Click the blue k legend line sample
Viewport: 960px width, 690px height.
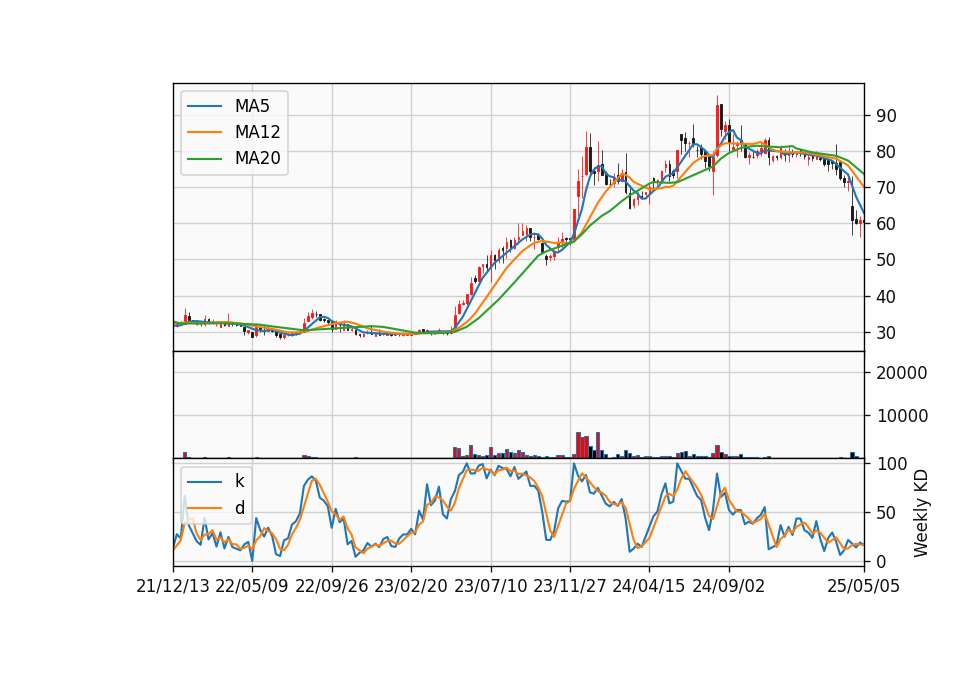point(204,482)
